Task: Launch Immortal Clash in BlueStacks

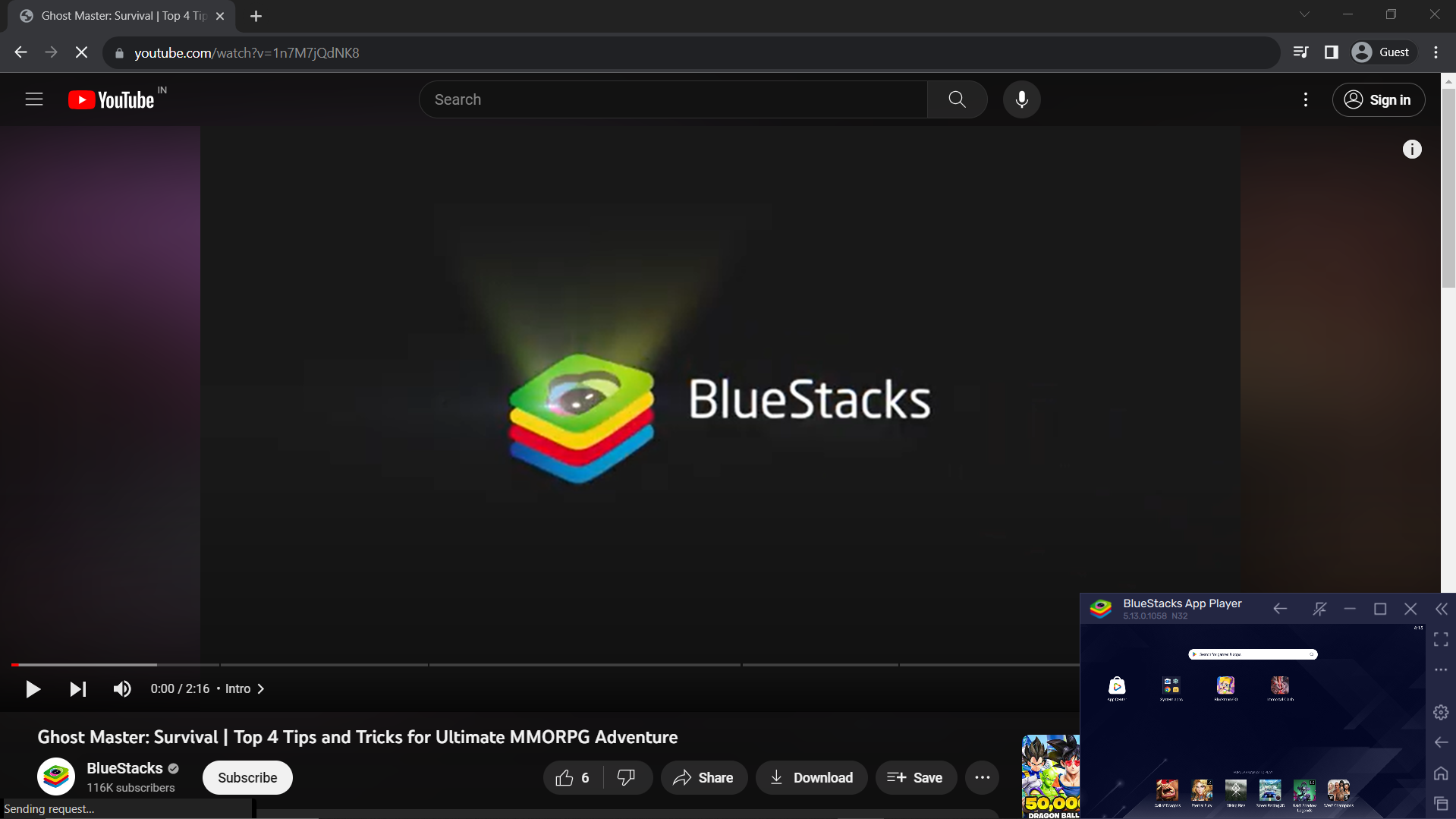Action: click(x=1279, y=685)
